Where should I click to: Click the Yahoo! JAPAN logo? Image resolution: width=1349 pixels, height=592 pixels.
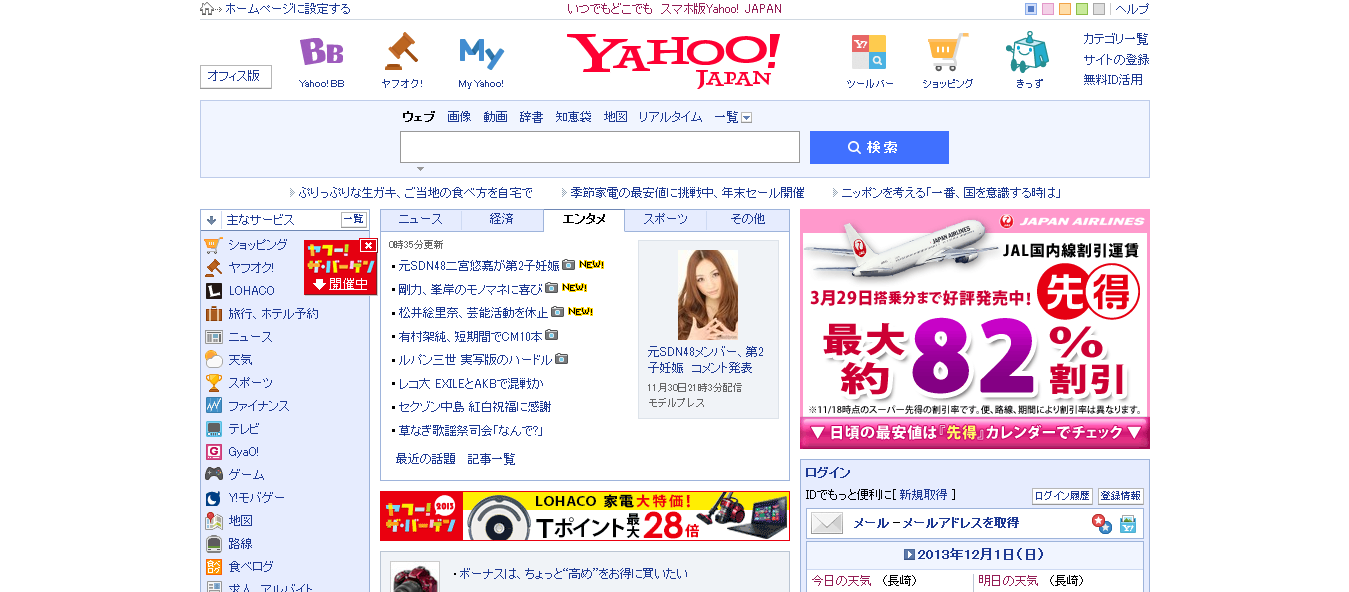pos(673,60)
